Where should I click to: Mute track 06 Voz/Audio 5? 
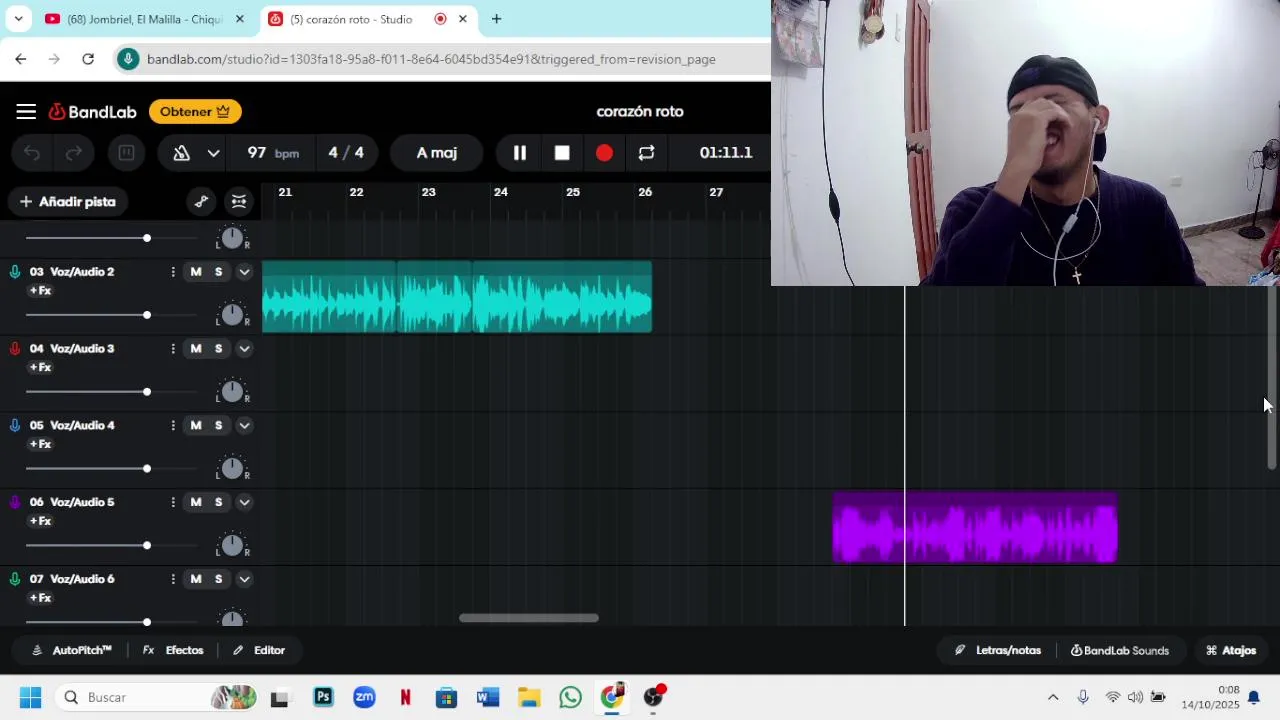[x=196, y=502]
